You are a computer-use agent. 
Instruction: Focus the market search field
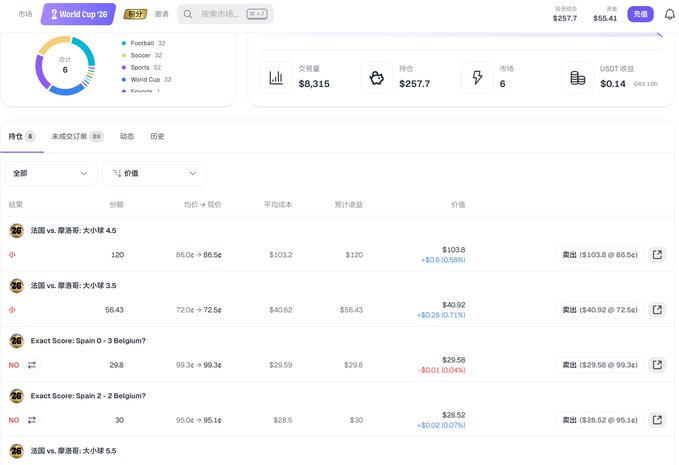[x=225, y=14]
